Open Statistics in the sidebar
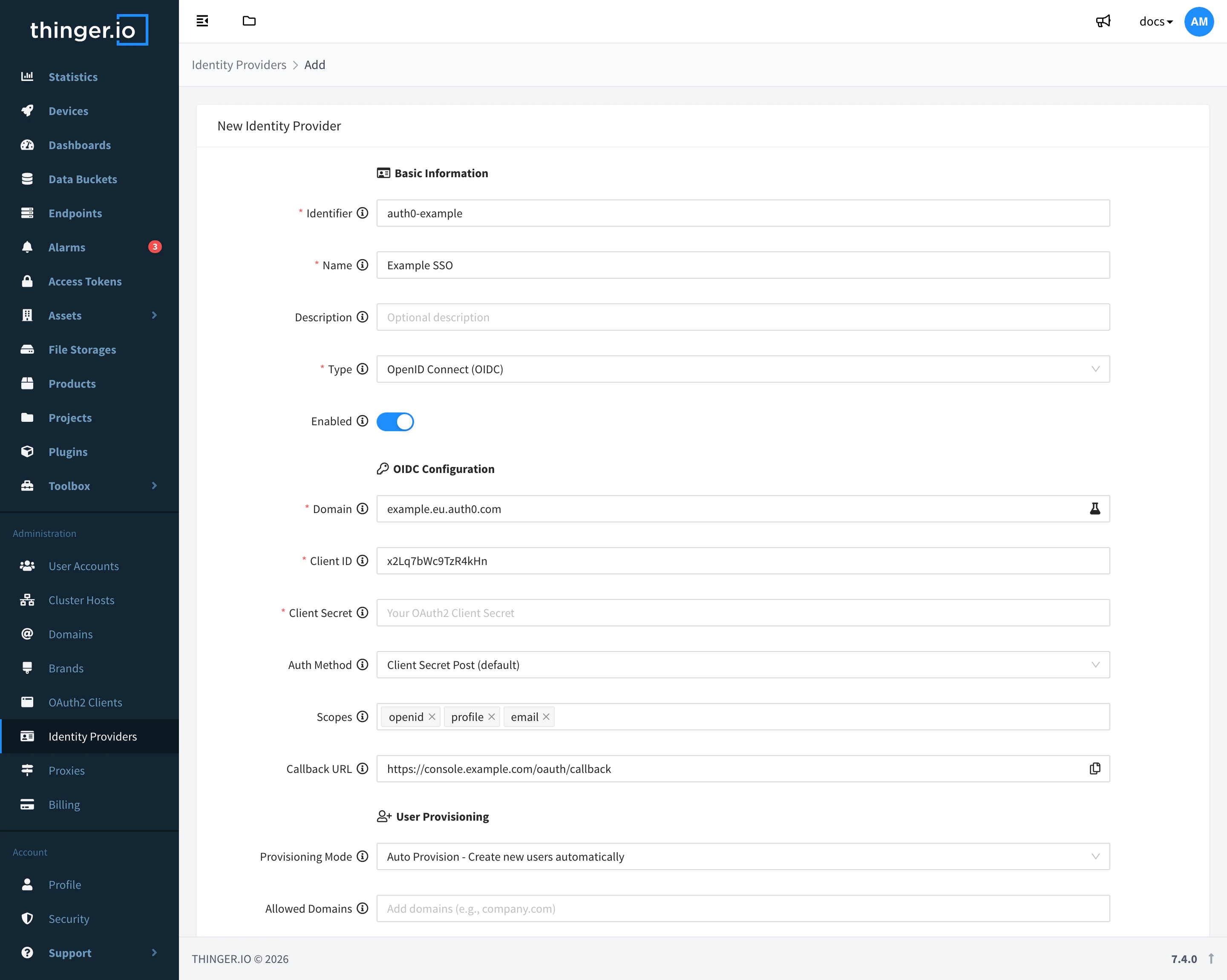 pos(89,77)
